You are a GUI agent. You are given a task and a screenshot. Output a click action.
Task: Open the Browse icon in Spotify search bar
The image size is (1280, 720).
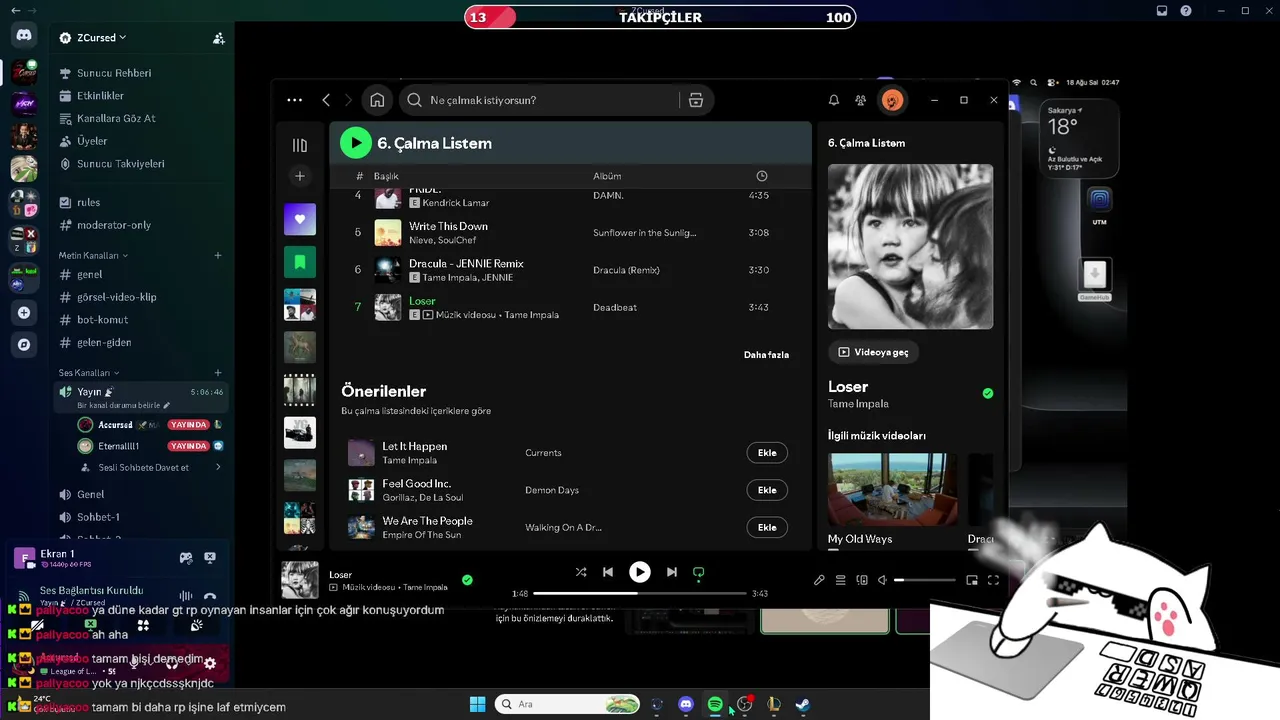point(696,100)
